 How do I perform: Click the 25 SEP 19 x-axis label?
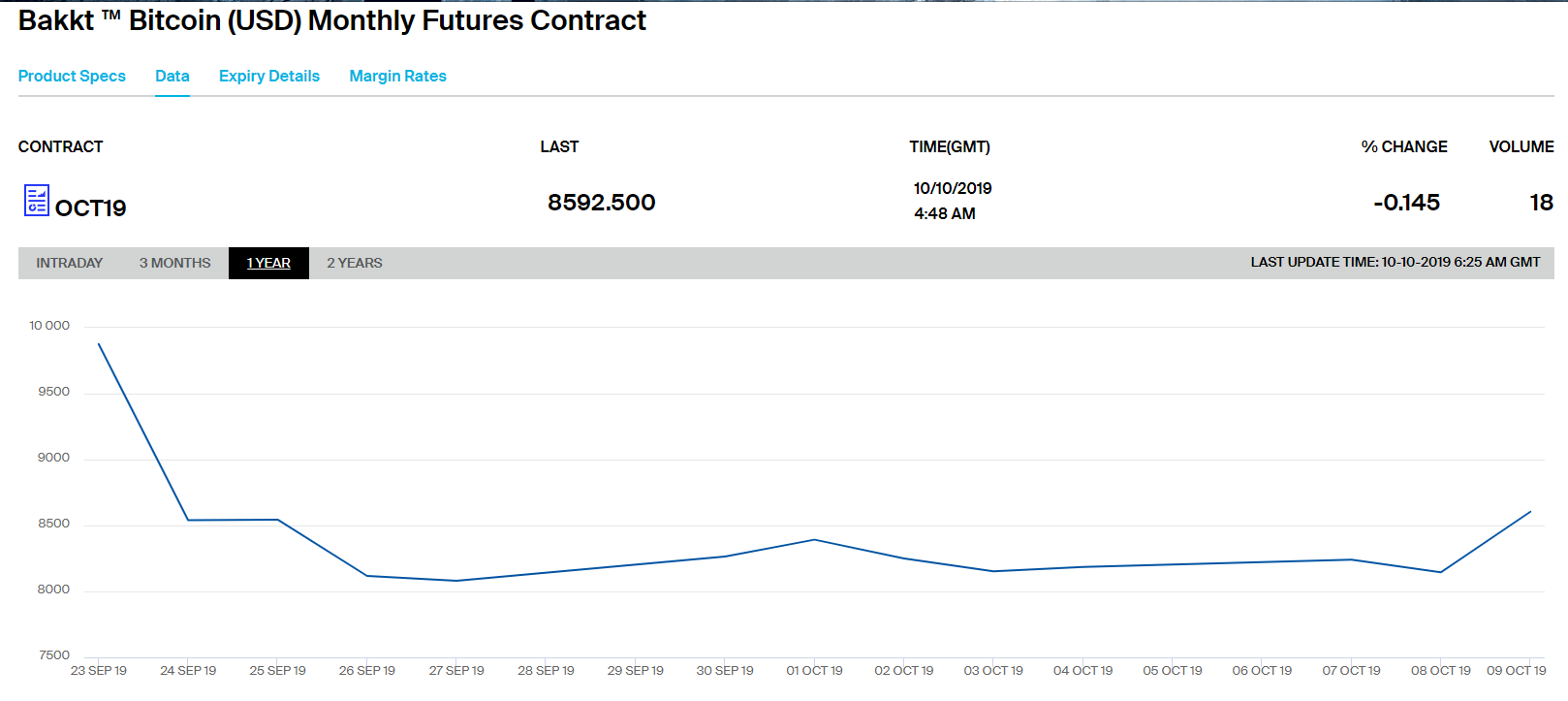point(278,671)
